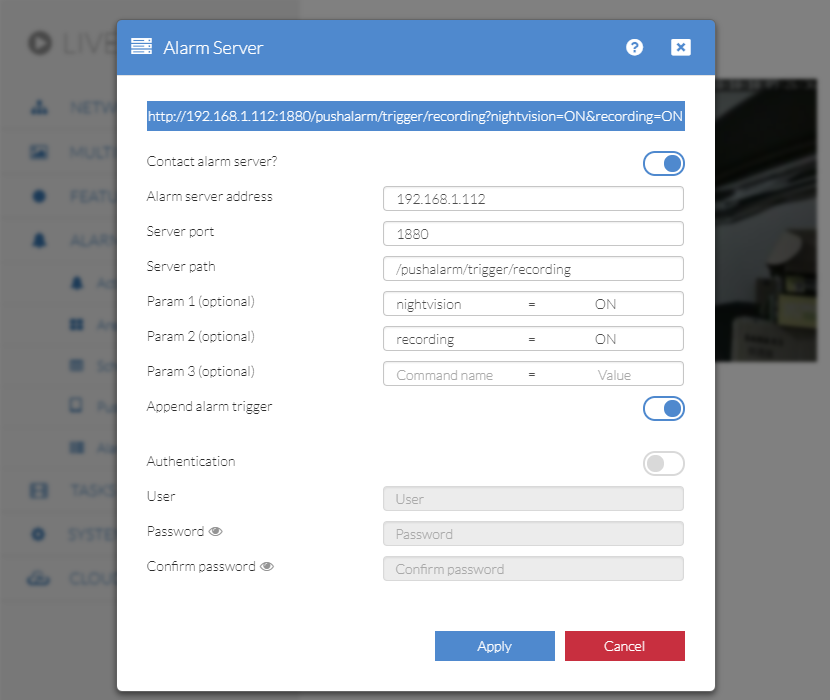
Task: Disable the Contact alarm server toggle
Action: click(664, 163)
